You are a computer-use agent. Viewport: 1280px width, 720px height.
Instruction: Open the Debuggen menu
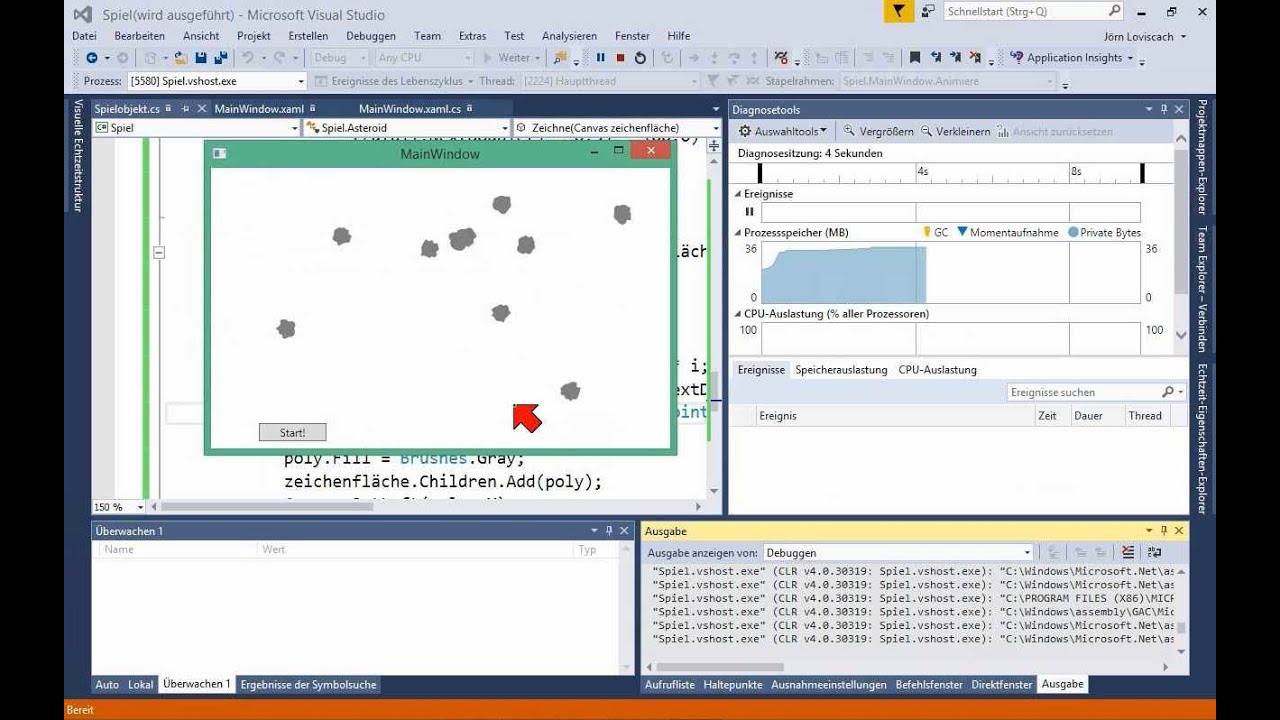pos(371,36)
